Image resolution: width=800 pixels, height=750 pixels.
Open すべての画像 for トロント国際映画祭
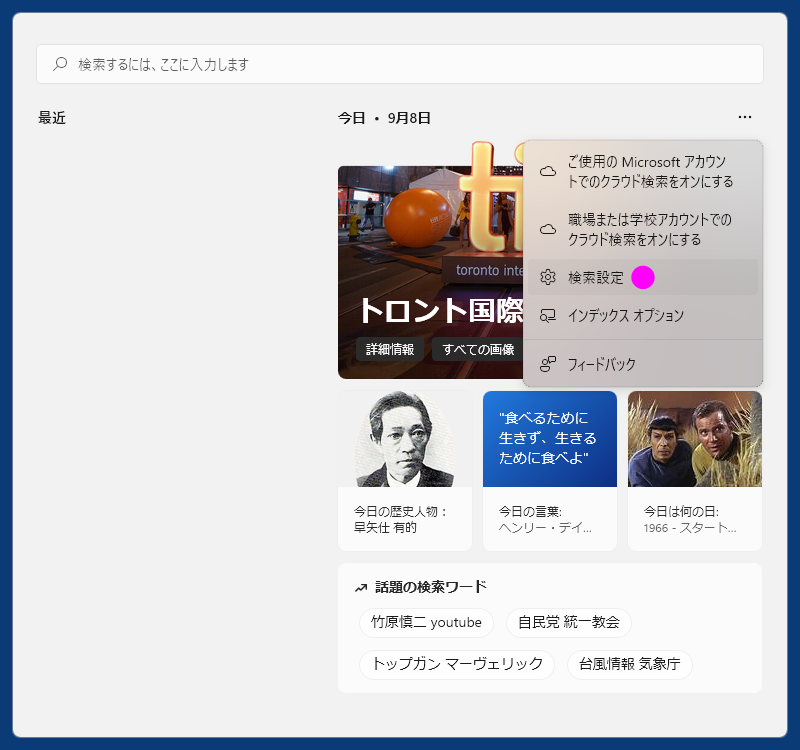coord(478,350)
